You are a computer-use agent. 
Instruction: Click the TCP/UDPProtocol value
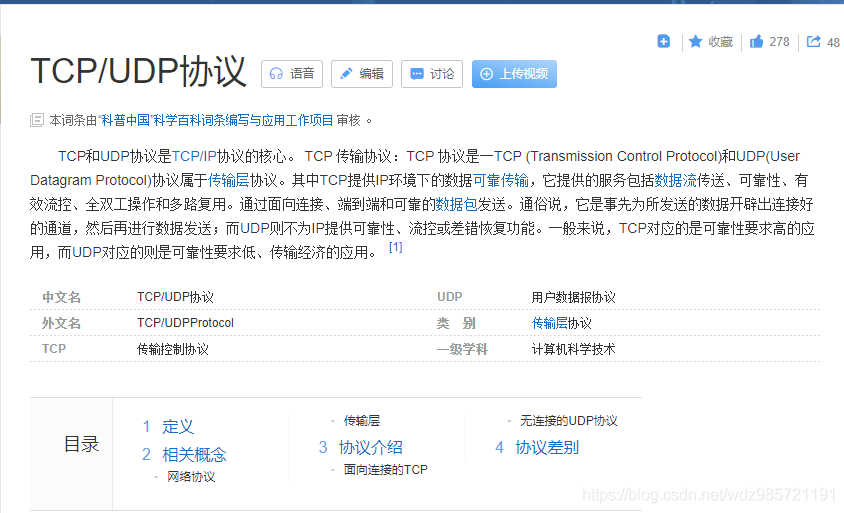click(x=185, y=323)
